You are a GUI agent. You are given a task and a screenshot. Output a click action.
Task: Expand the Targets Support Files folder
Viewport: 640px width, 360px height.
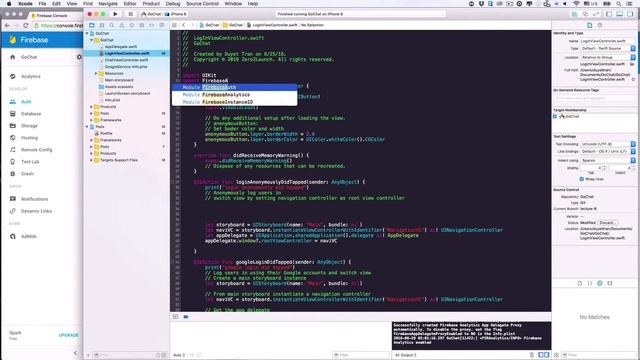tap(91, 160)
